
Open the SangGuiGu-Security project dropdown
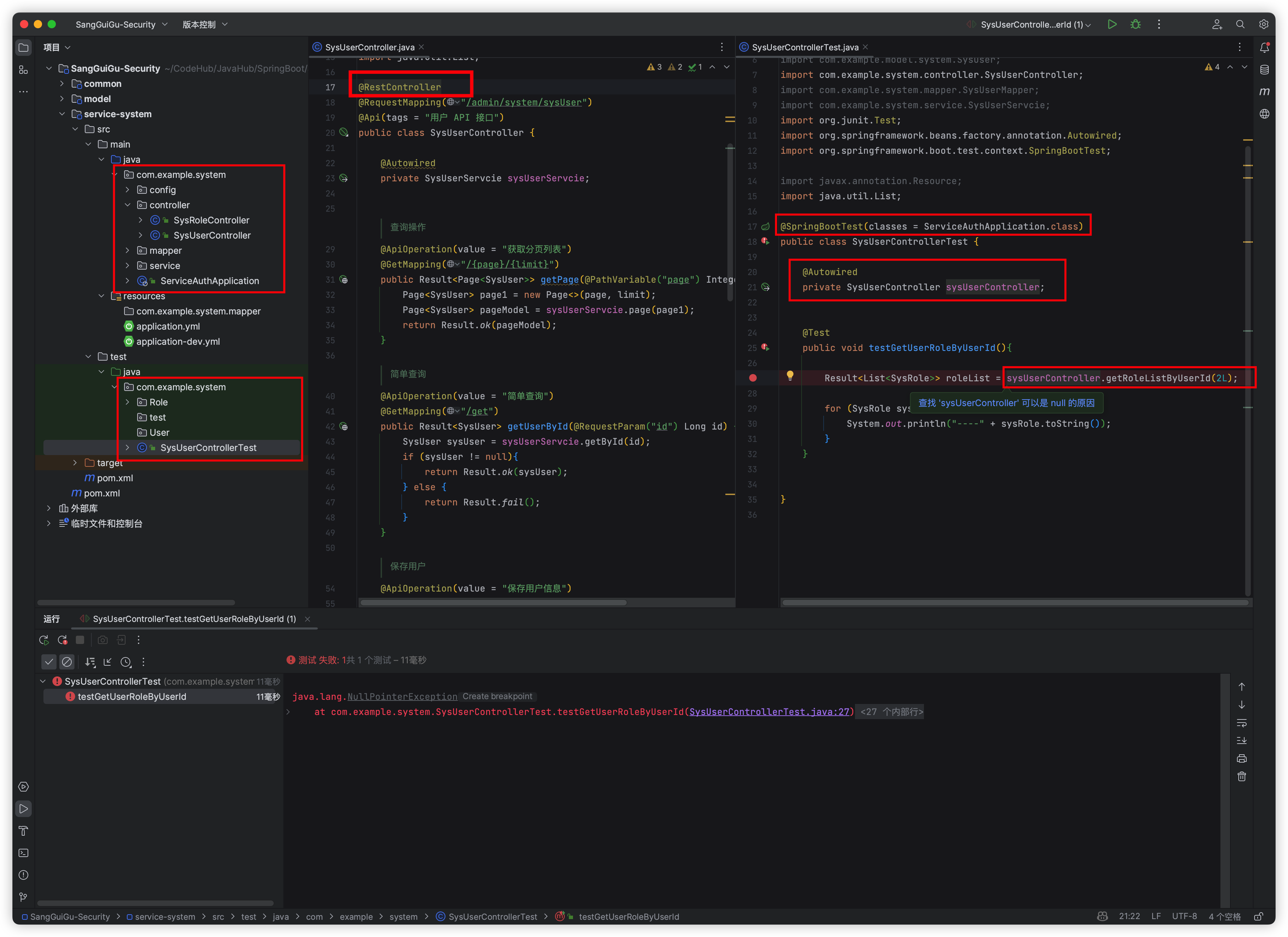122,24
